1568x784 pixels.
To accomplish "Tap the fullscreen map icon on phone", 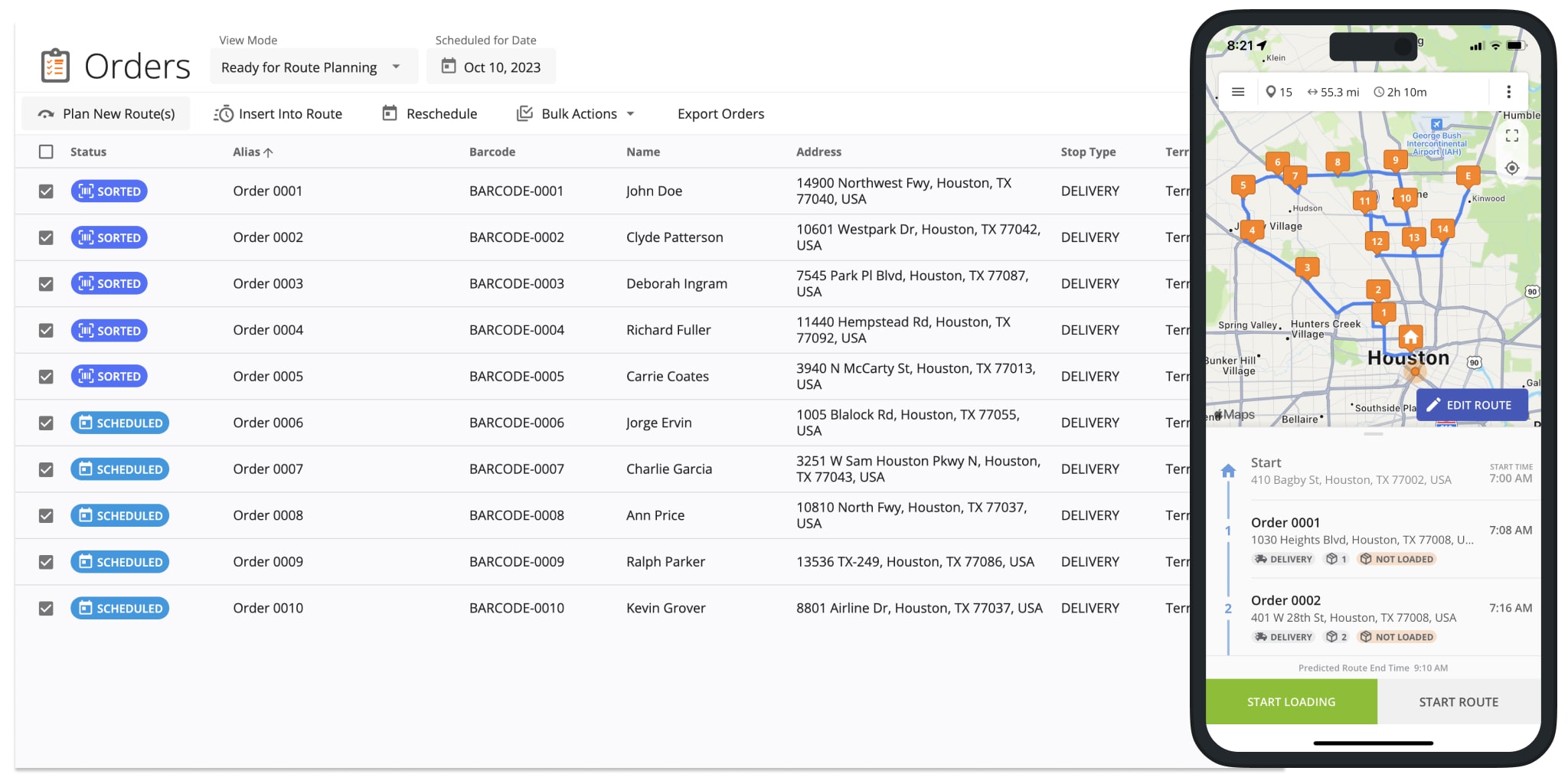I will pyautogui.click(x=1512, y=136).
